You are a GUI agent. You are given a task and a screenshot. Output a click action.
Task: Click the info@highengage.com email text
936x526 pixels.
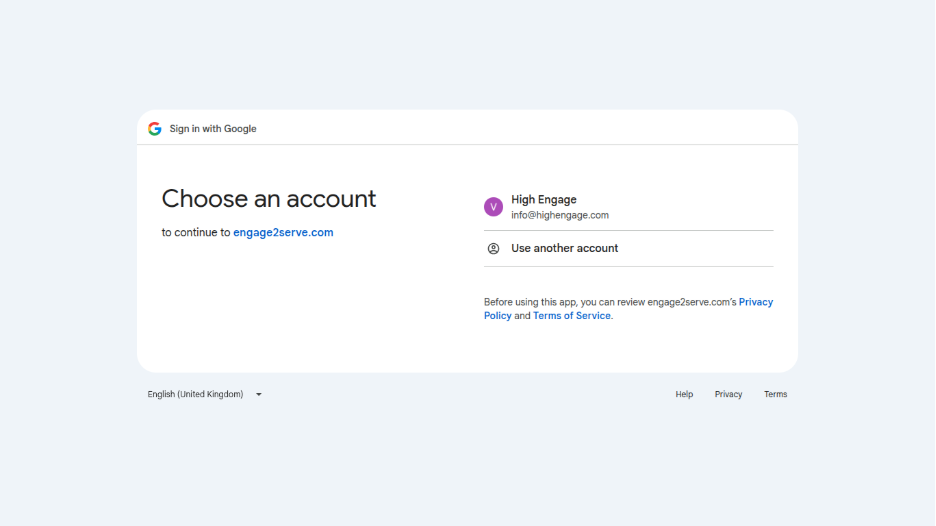560,215
